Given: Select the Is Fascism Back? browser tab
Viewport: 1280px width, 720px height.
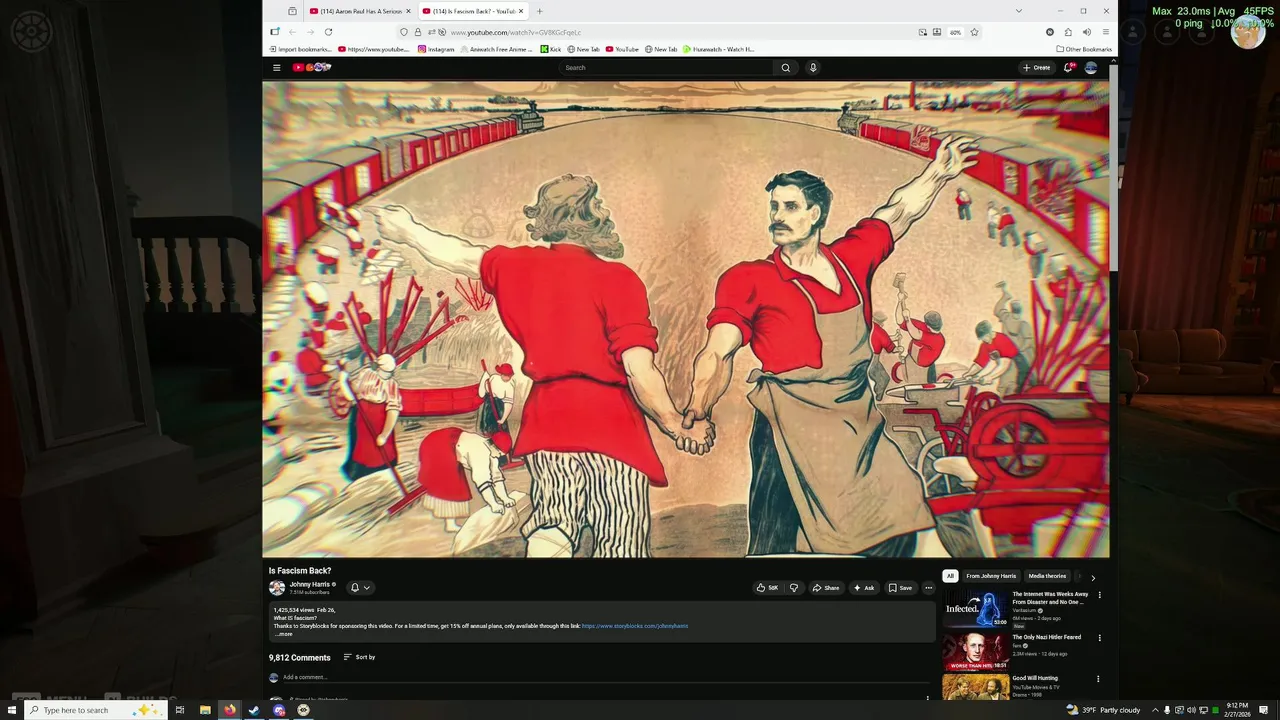Looking at the screenshot, I should click(x=473, y=11).
